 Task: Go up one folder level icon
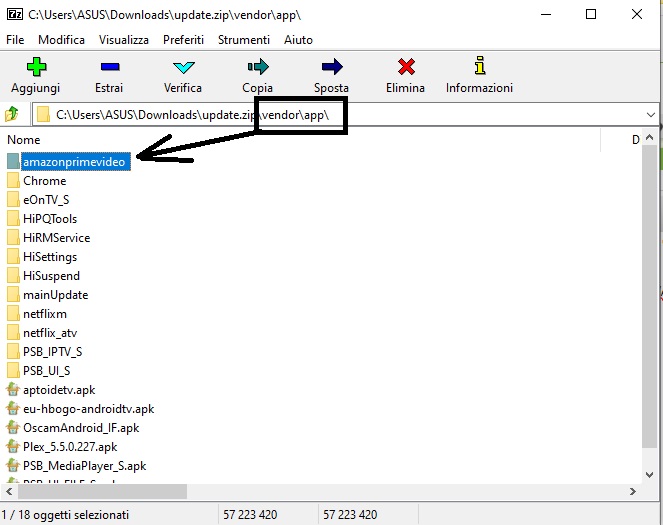[x=11, y=114]
